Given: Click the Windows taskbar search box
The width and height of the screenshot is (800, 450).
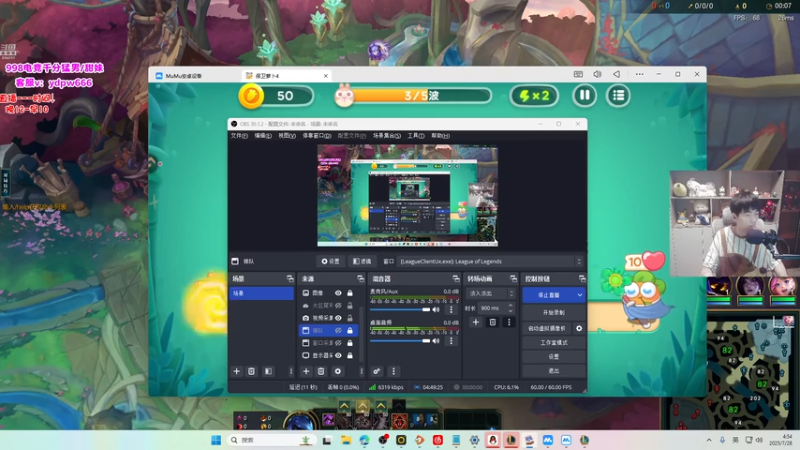Looking at the screenshot, I should (269, 440).
